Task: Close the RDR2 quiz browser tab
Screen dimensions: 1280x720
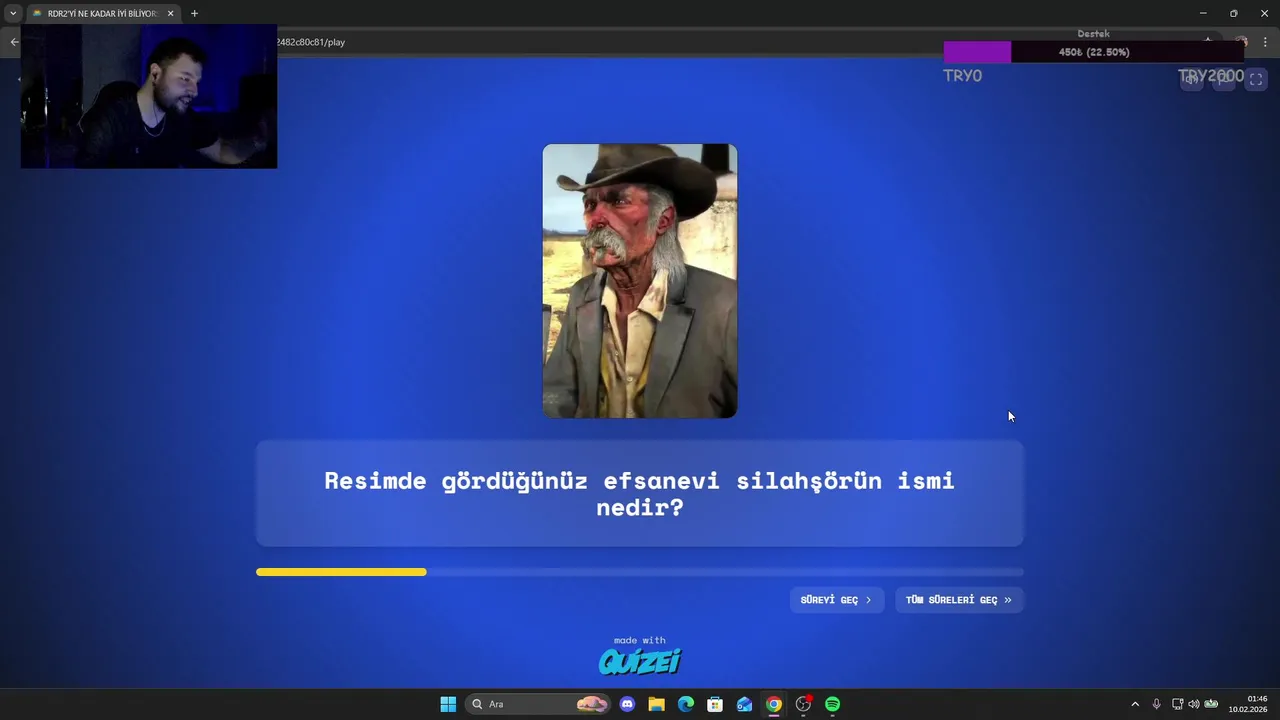Action: (170, 13)
